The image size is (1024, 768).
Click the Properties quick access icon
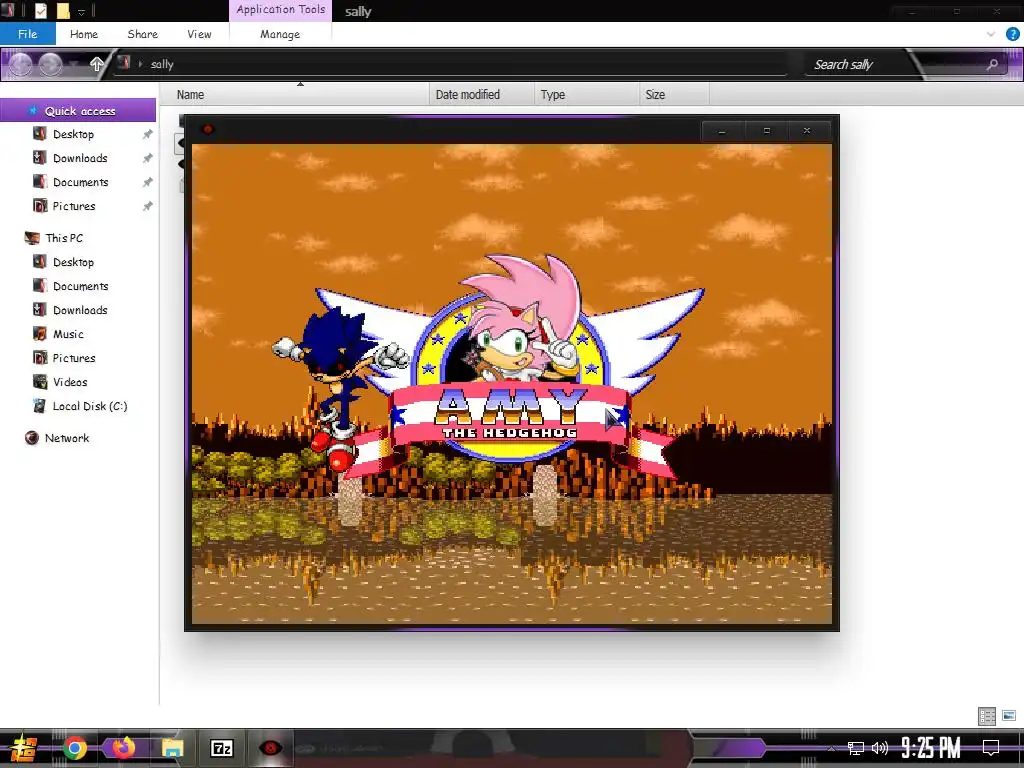point(40,10)
